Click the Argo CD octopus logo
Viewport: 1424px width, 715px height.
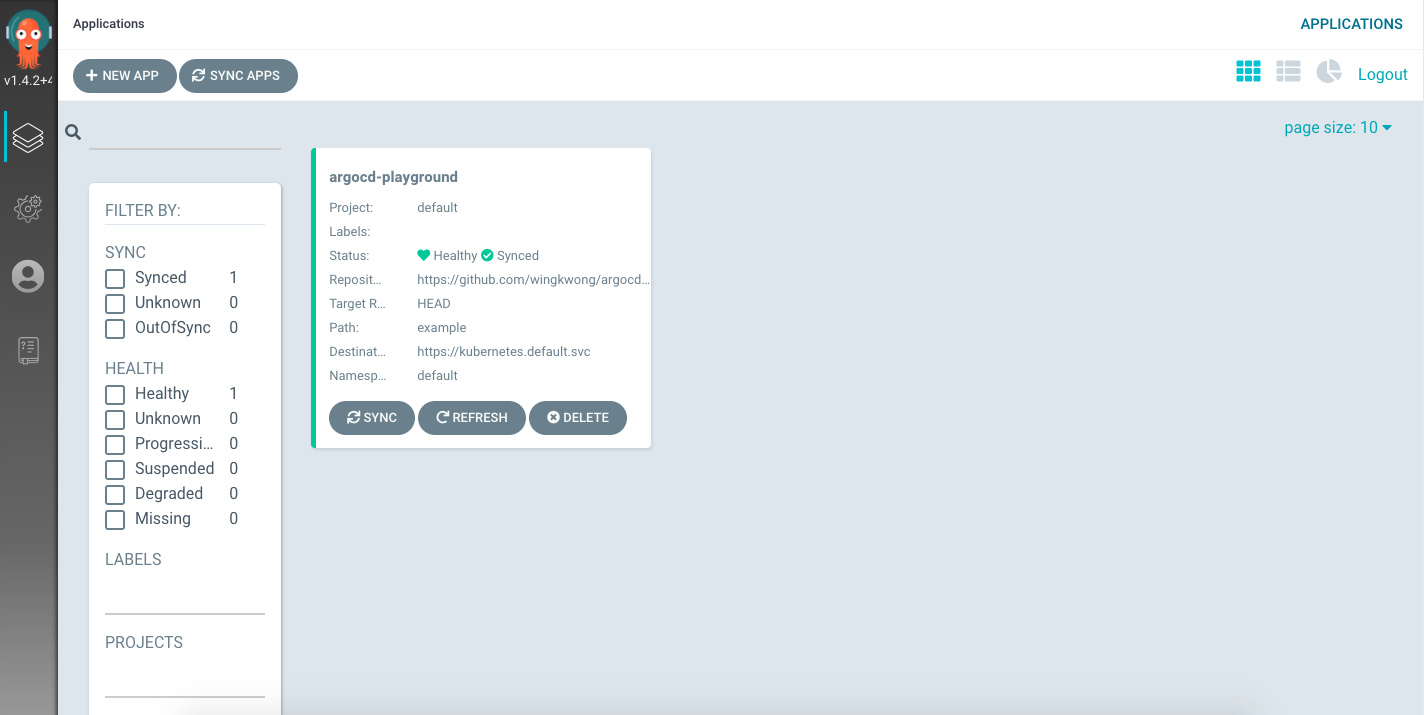[x=29, y=39]
